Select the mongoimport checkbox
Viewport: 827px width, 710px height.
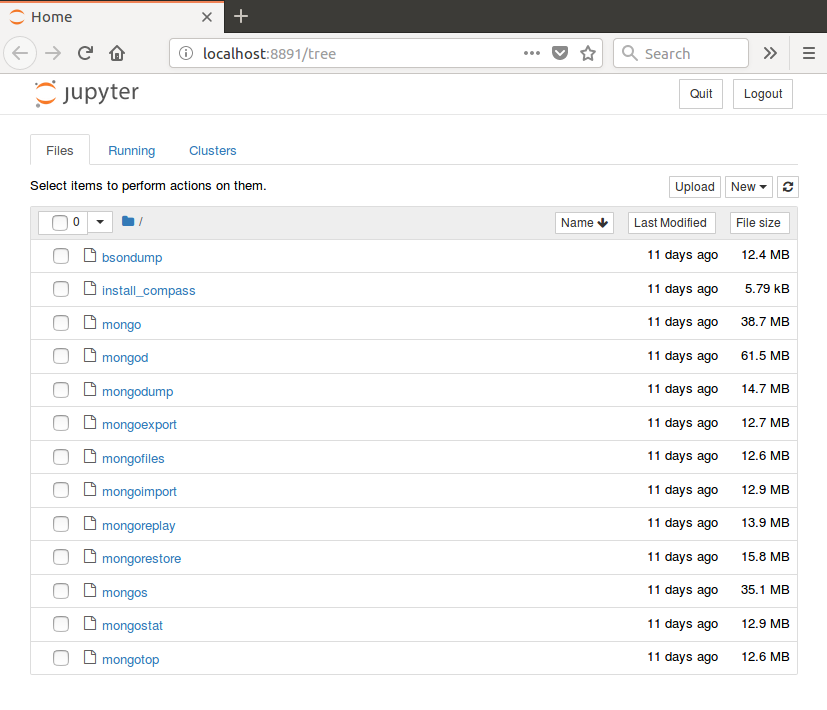coord(61,490)
